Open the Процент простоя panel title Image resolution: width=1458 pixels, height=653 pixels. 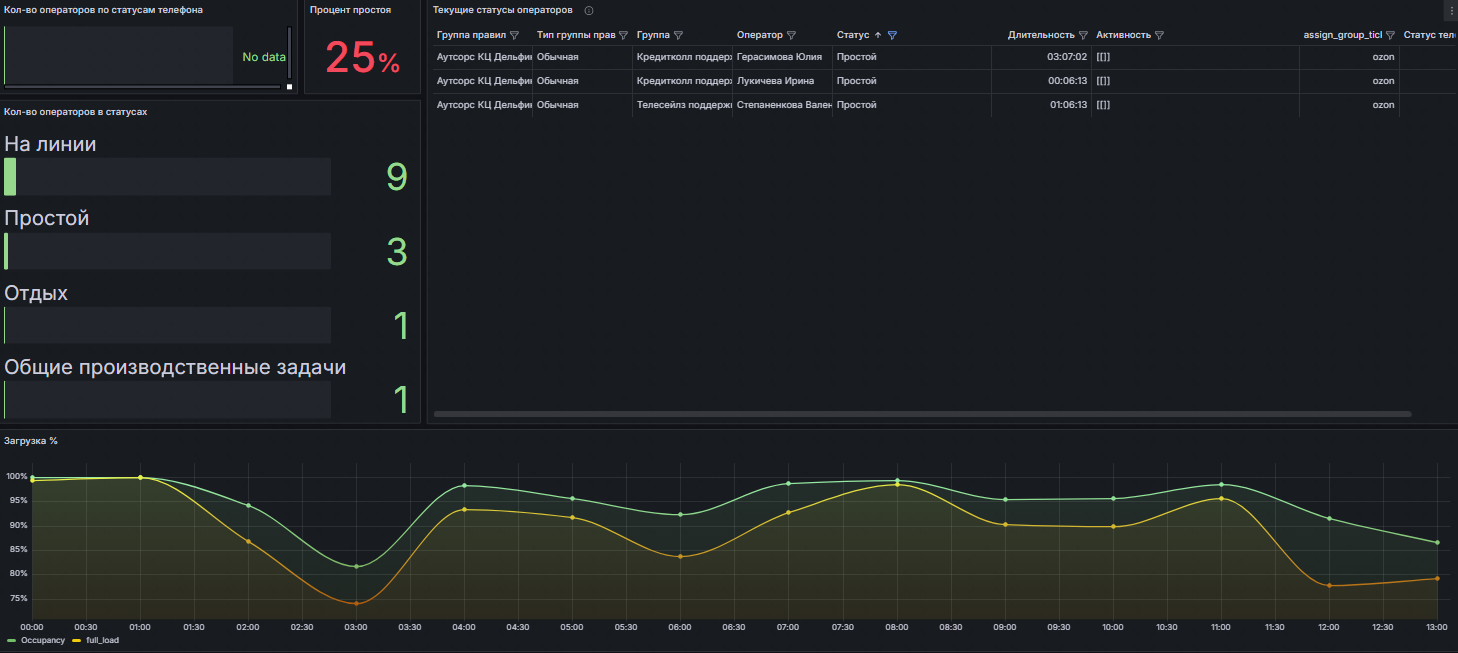coord(350,10)
